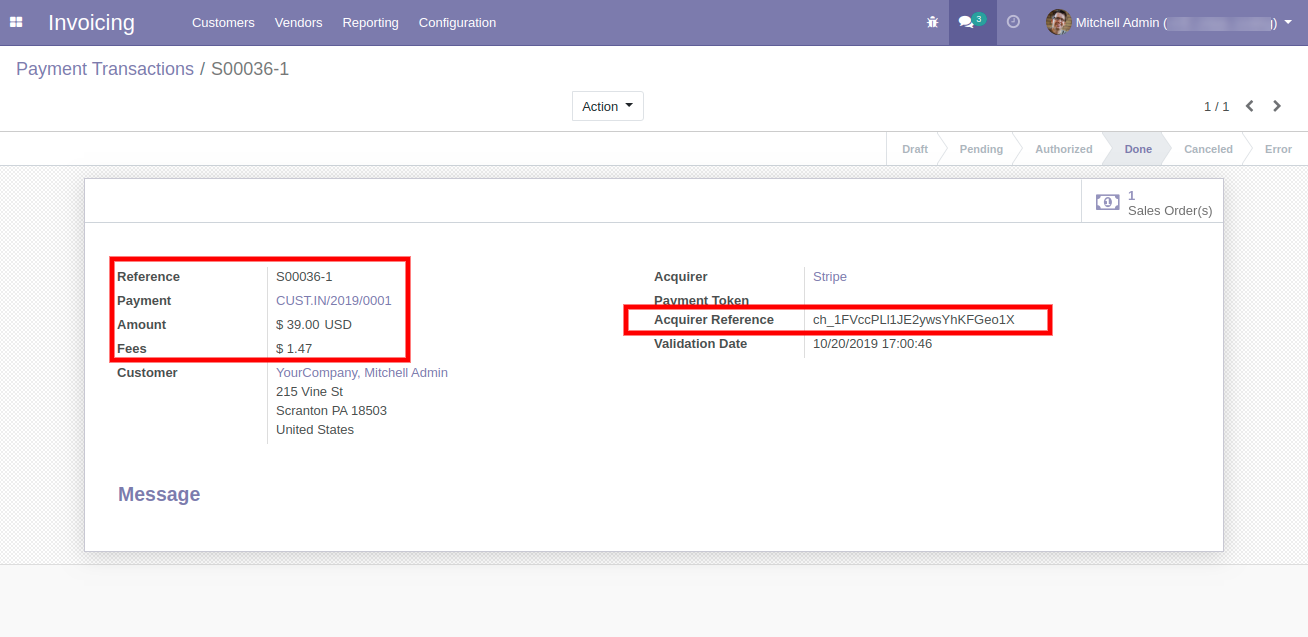Go to previous record arrow
The height and width of the screenshot is (637, 1308).
click(1249, 106)
